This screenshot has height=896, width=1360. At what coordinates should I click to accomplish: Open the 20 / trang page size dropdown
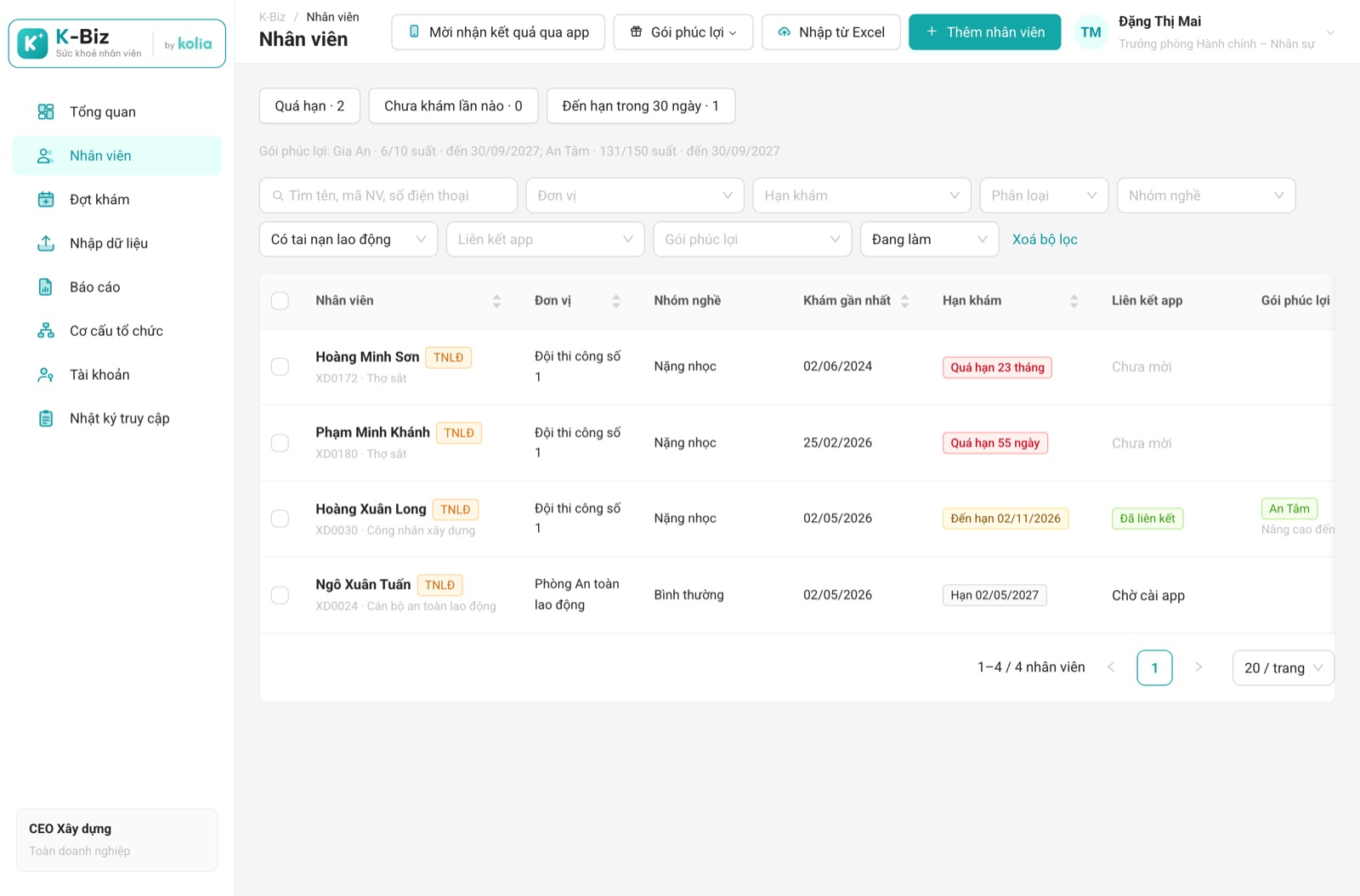1283,667
